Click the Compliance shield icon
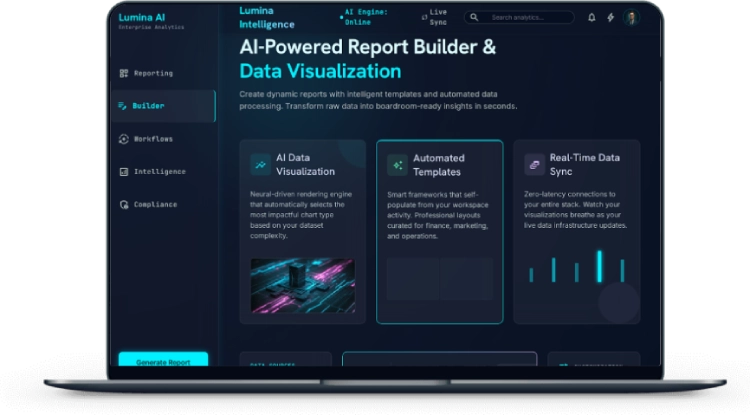 (x=124, y=205)
